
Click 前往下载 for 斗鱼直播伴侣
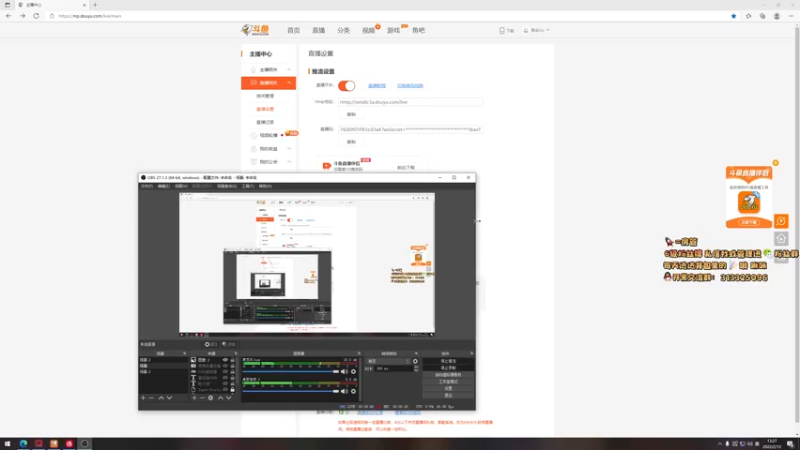pos(406,167)
